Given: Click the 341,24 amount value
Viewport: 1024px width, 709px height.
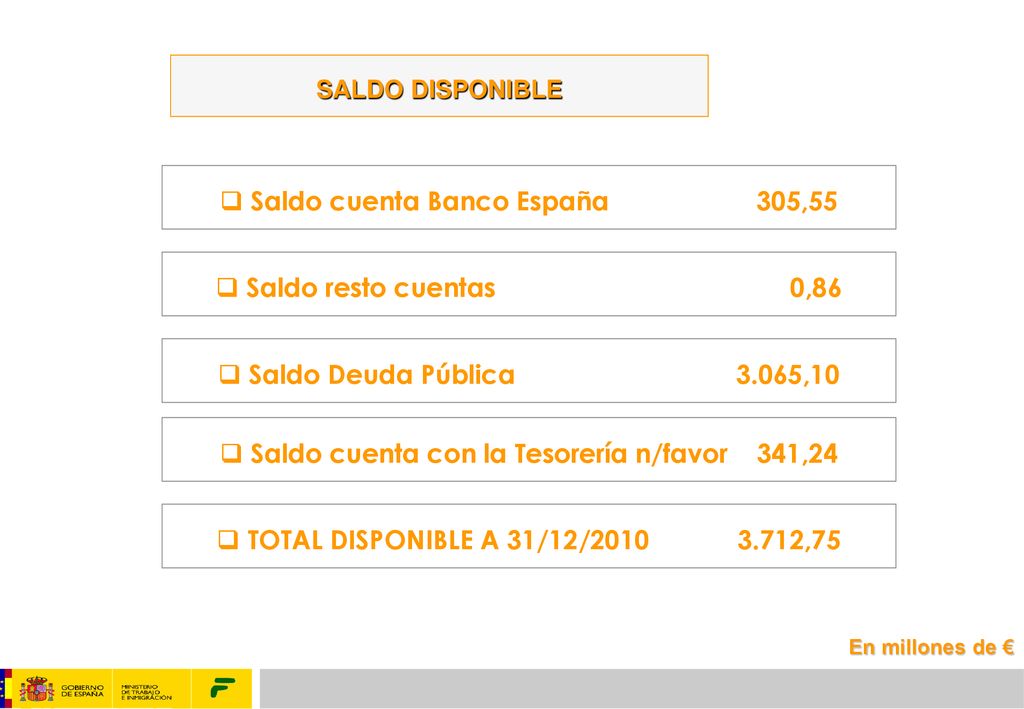Looking at the screenshot, I should click(797, 454).
